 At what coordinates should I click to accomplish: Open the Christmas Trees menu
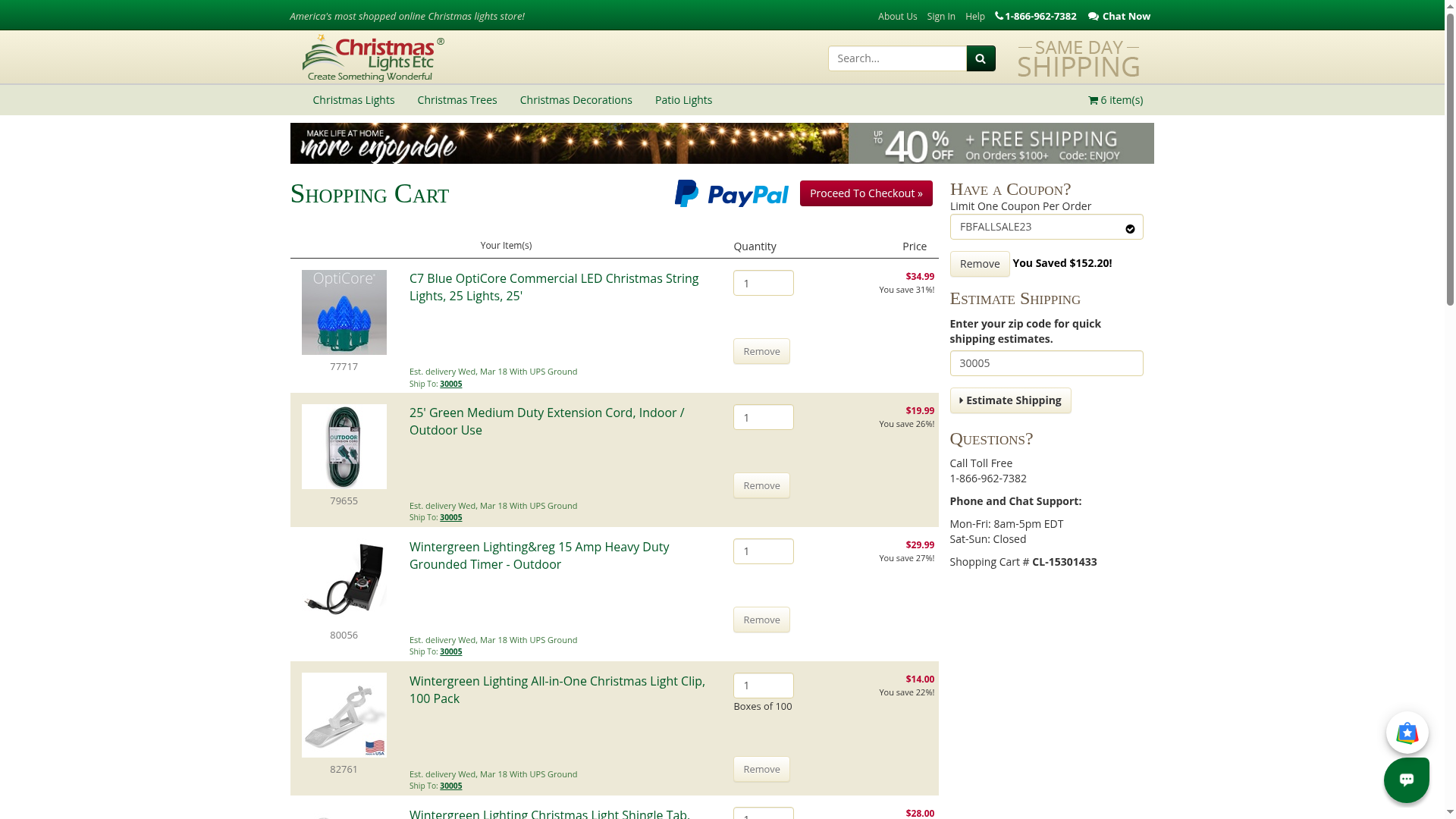pos(457,100)
